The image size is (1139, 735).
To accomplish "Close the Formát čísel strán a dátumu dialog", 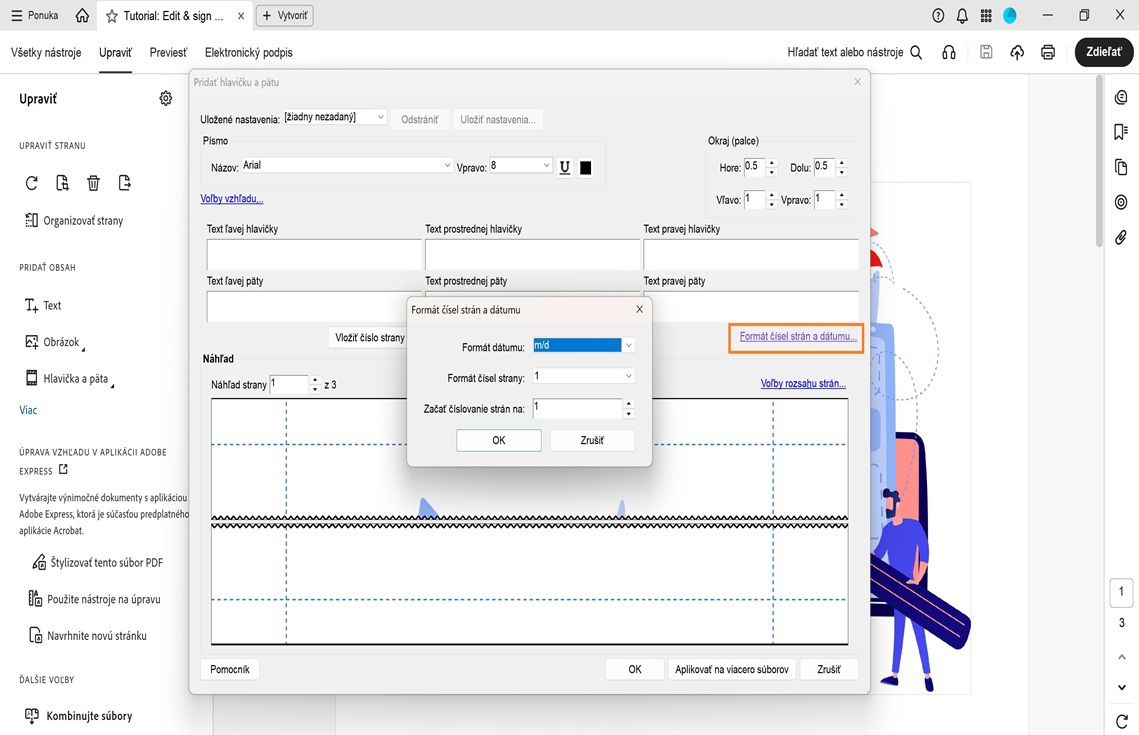I will pyautogui.click(x=639, y=309).
